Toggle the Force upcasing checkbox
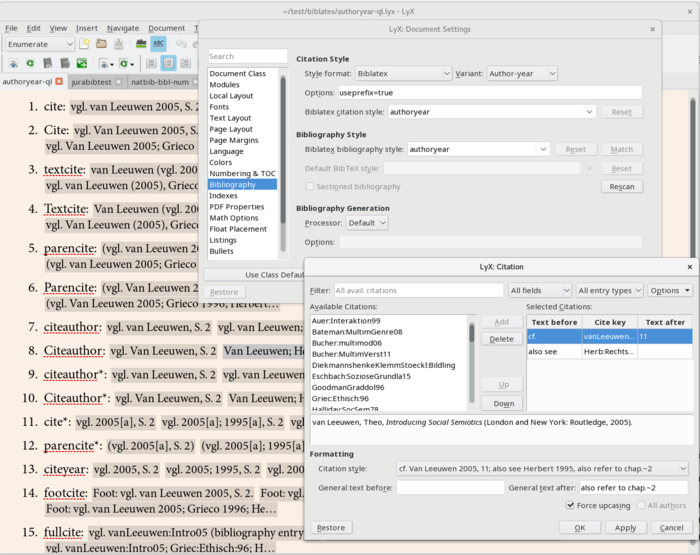This screenshot has width=700, height=555. click(571, 505)
